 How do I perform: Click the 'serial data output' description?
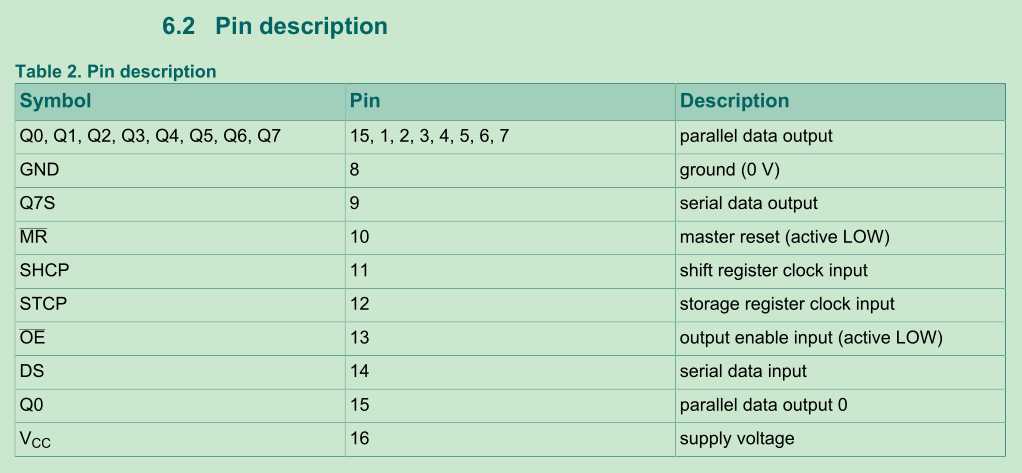coord(749,204)
